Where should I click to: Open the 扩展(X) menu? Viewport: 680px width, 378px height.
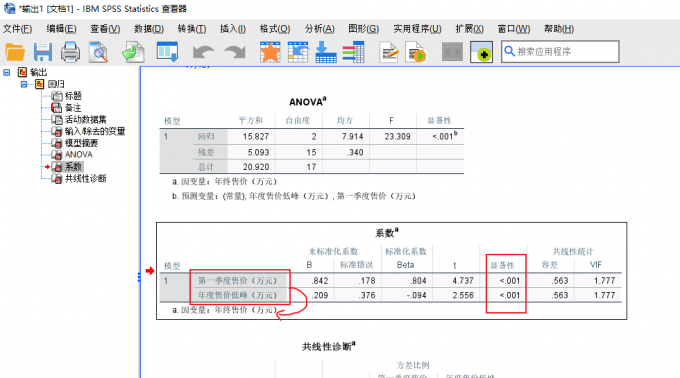pos(469,29)
